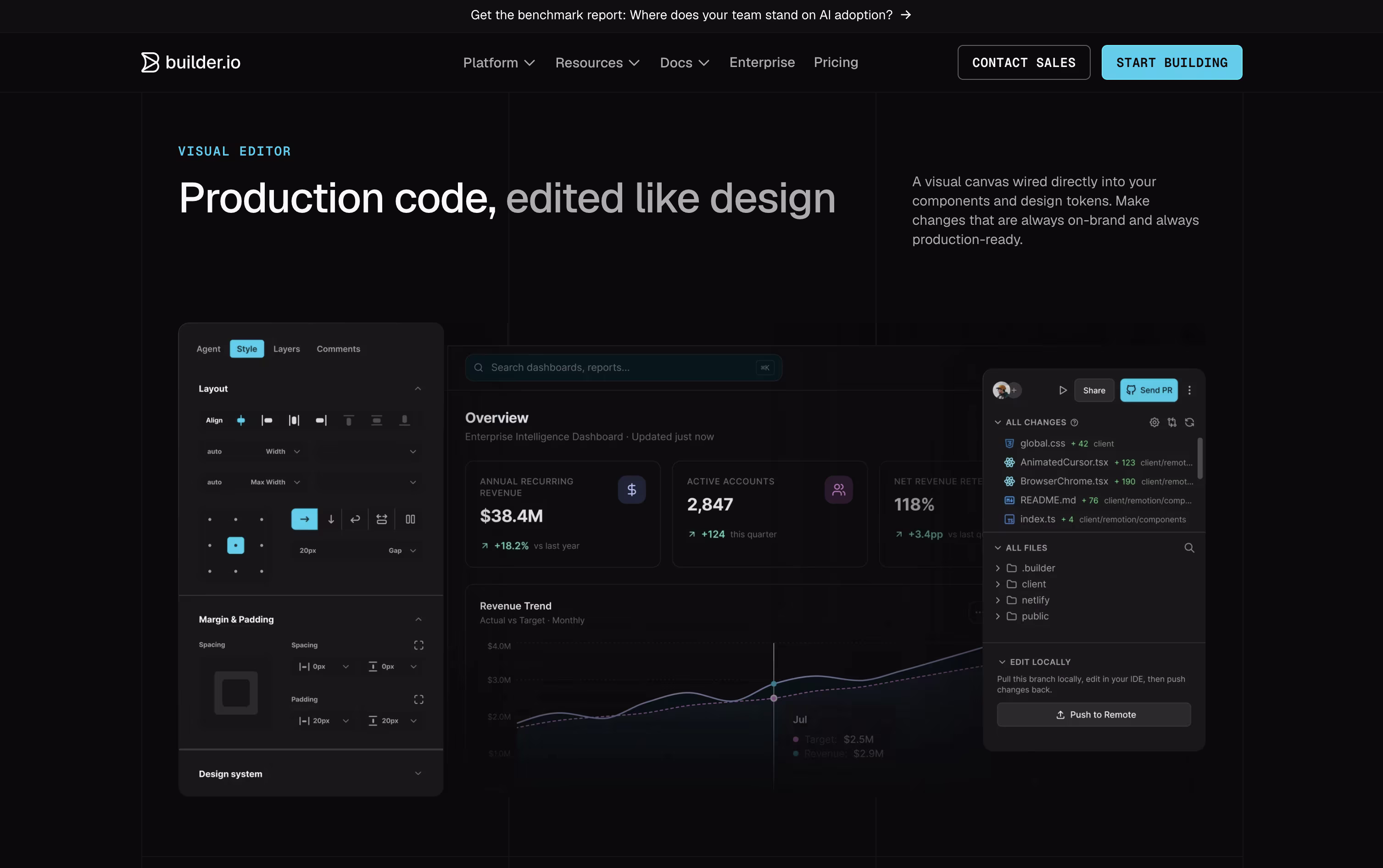This screenshot has width=1383, height=868.
Task: Open the Max Width unit dropdown
Action: coord(297,482)
